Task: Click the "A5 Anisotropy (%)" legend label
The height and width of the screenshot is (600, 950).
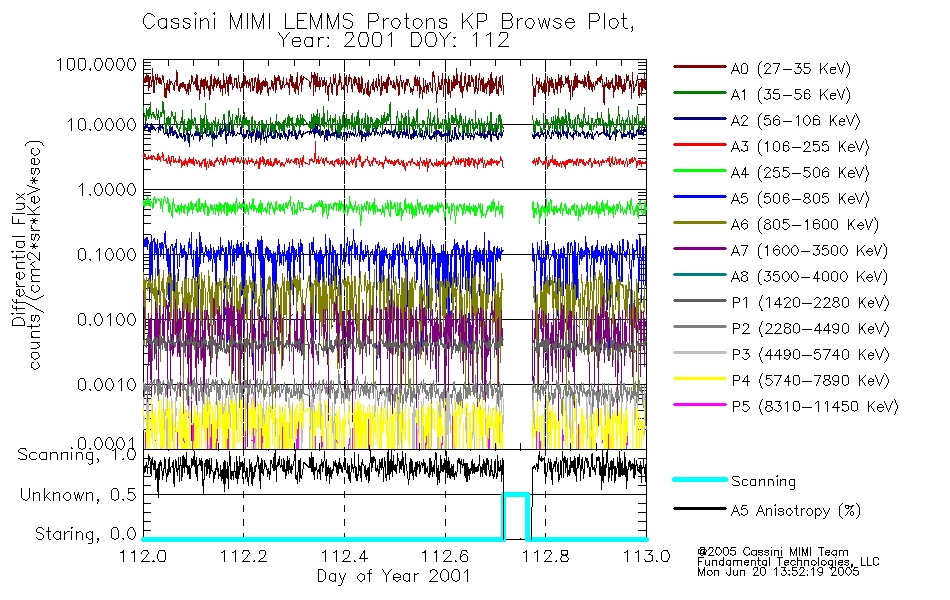Action: tap(796, 511)
